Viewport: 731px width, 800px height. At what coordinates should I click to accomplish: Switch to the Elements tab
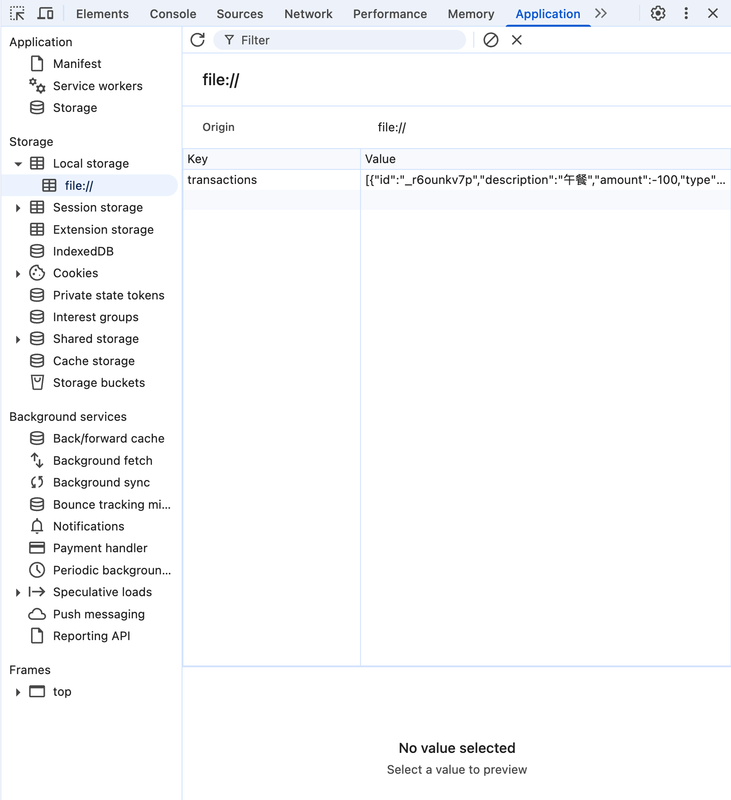(102, 14)
